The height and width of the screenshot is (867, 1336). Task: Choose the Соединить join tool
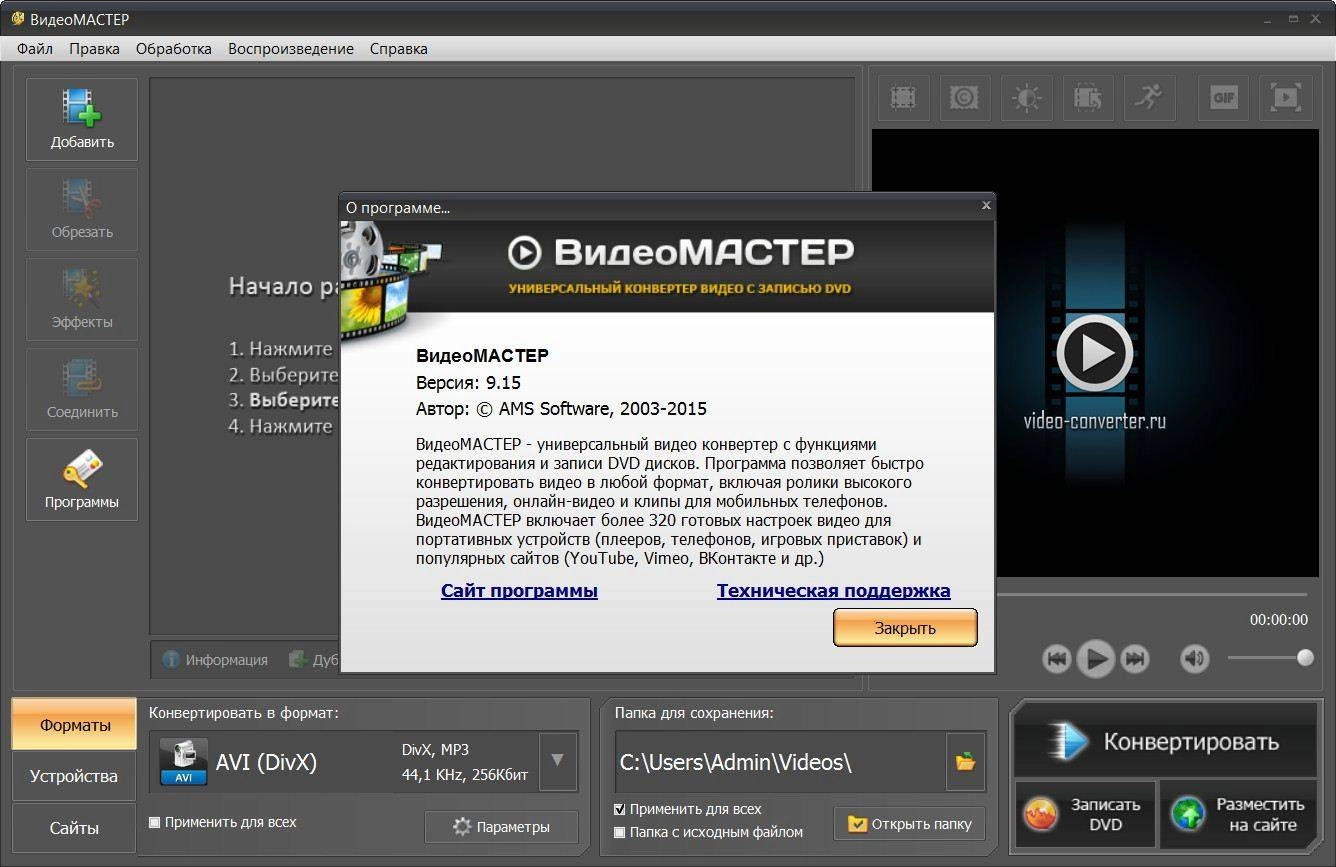click(82, 390)
